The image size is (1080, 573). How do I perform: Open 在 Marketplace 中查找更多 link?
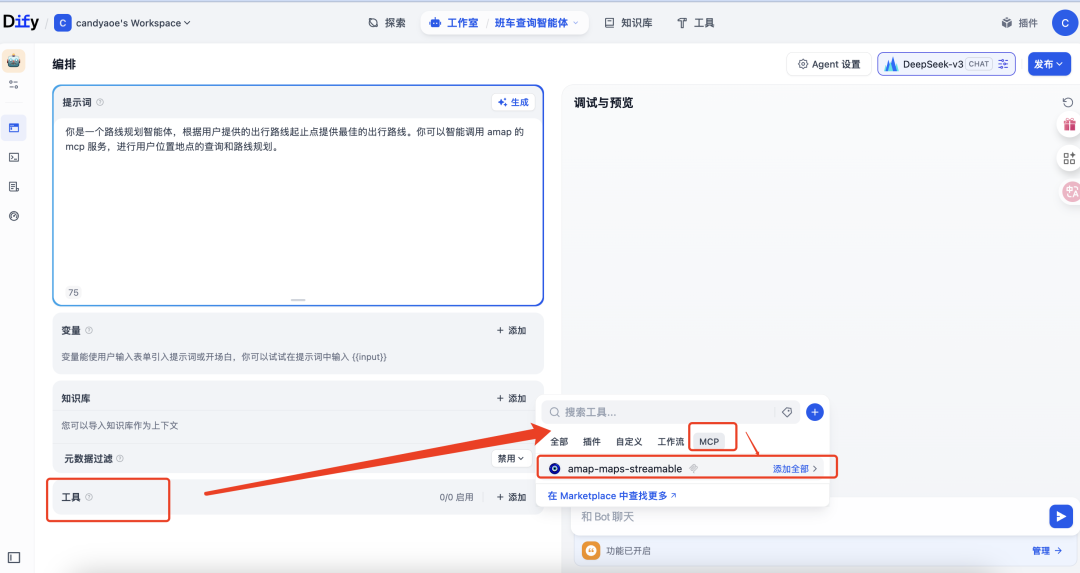[x=612, y=496]
